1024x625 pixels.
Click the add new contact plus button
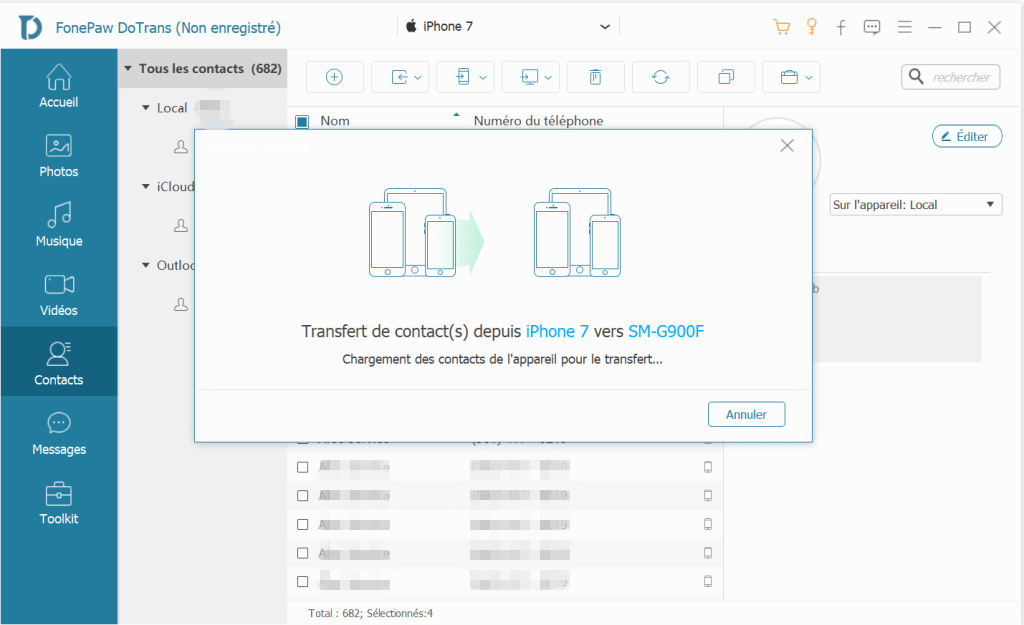(x=334, y=77)
